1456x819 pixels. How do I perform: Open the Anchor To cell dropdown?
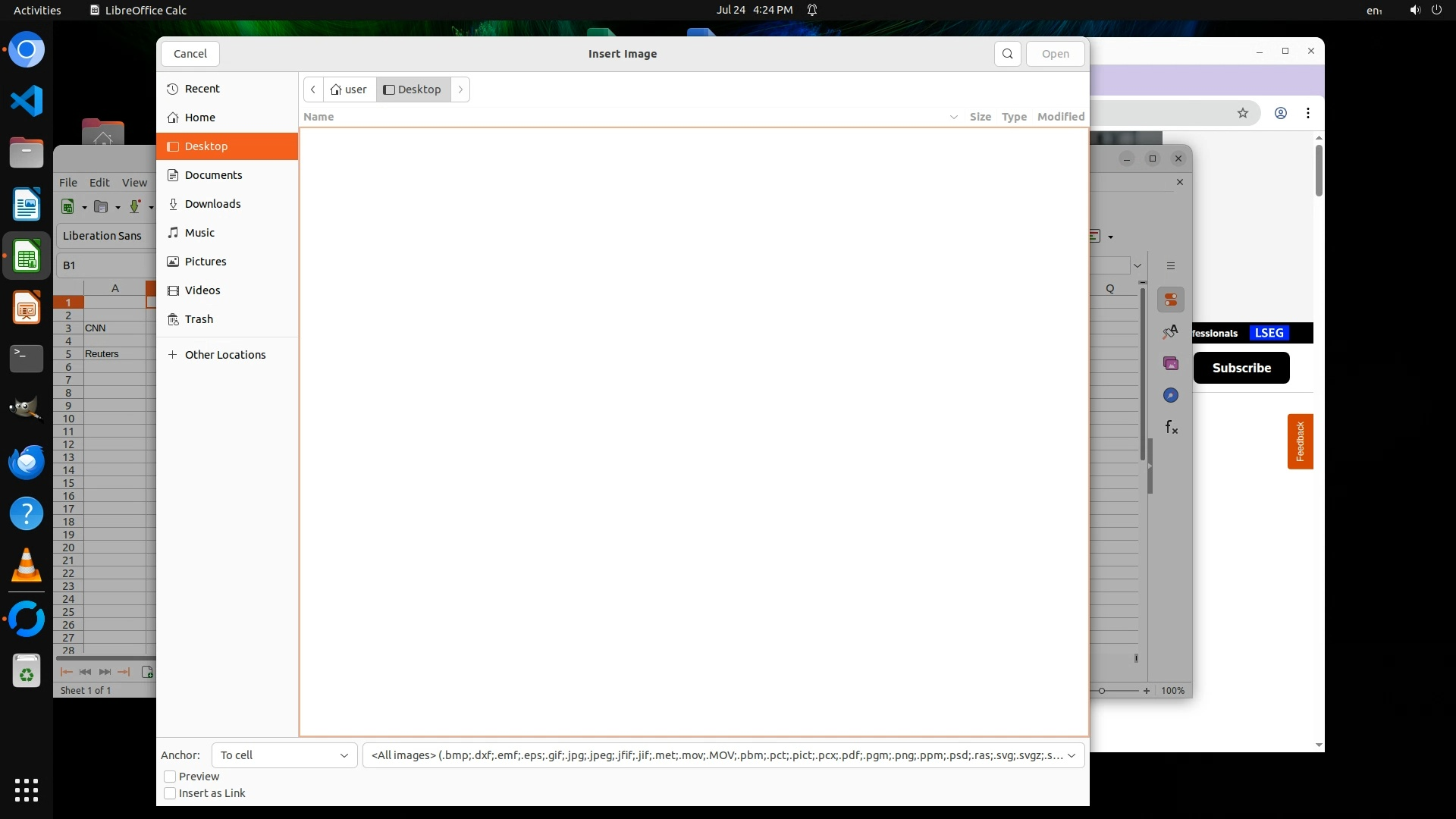coord(284,755)
